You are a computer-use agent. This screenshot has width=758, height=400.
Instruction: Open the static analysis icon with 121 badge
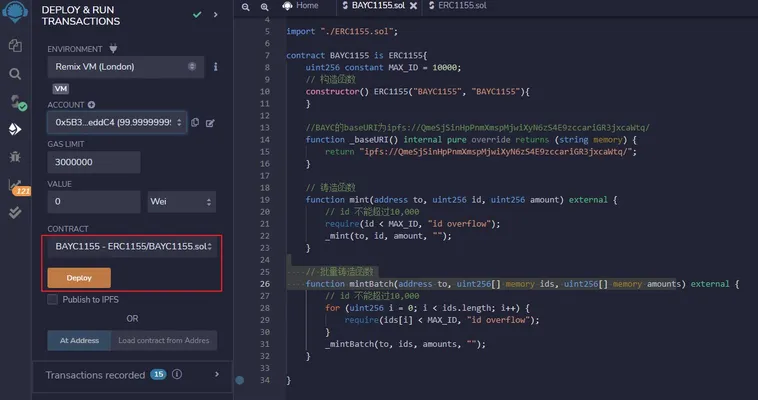[x=18, y=188]
